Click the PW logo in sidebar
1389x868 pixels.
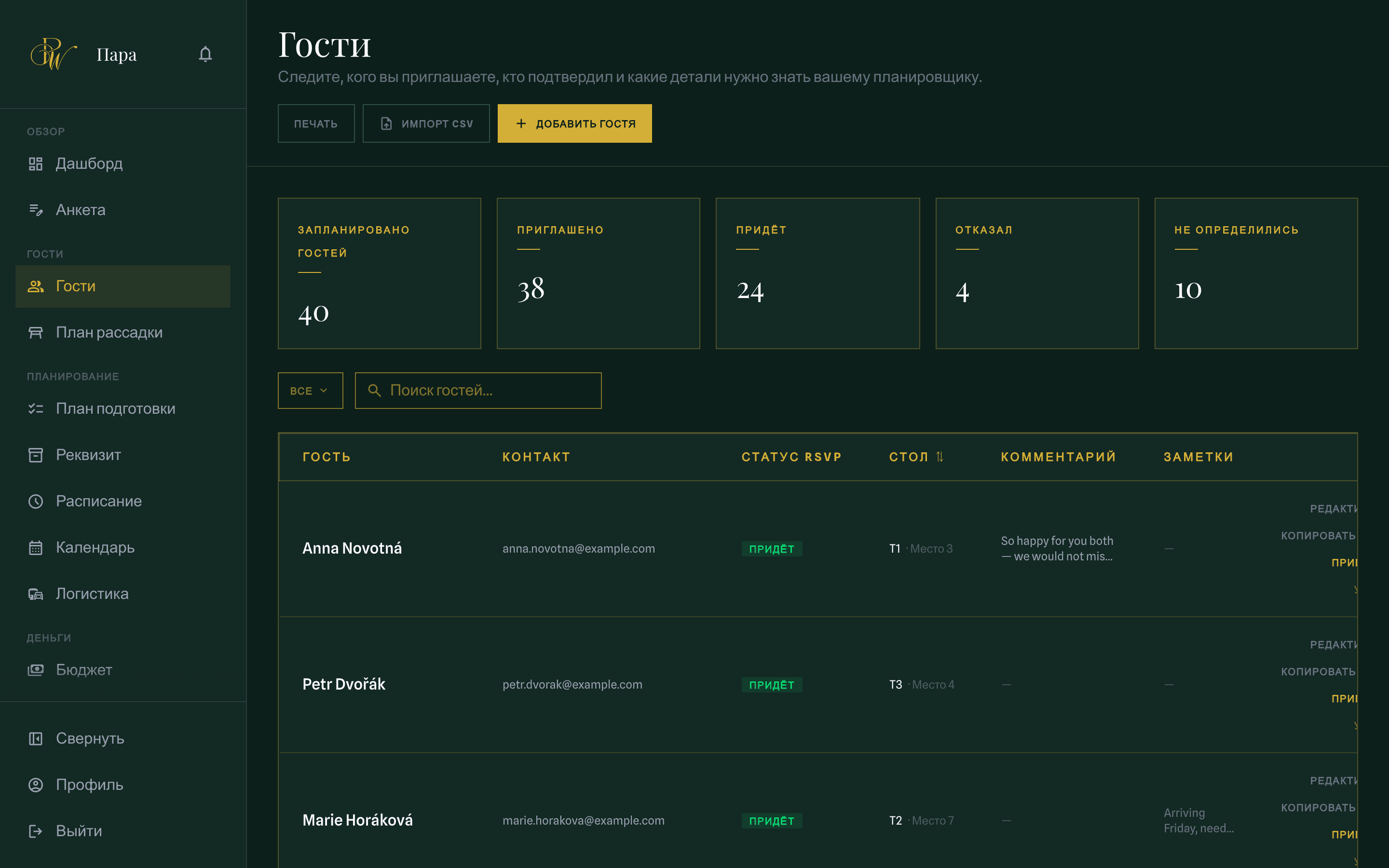point(54,54)
